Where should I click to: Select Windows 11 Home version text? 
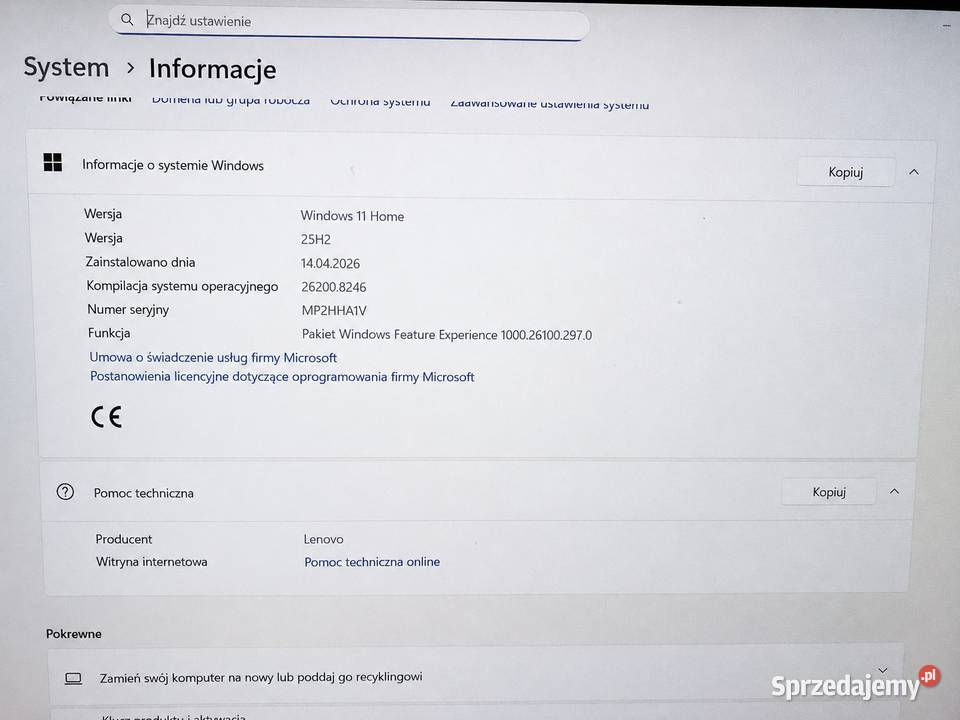[352, 216]
